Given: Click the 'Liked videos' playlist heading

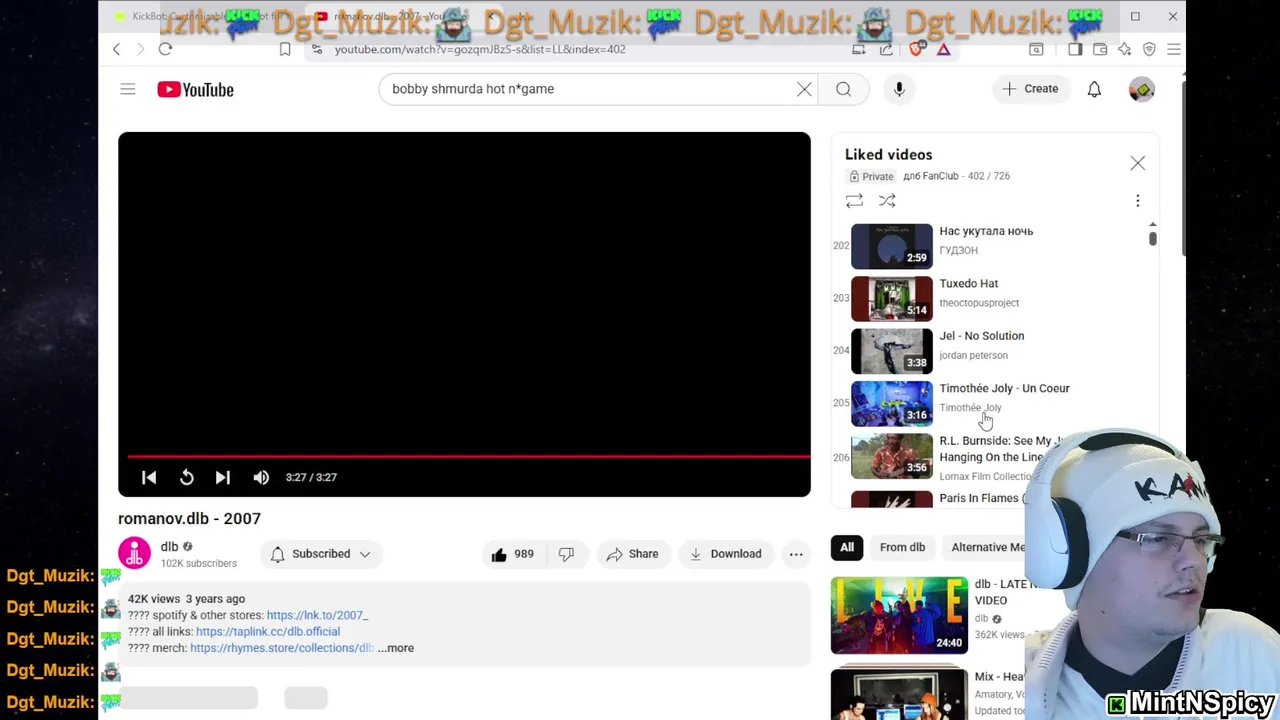Looking at the screenshot, I should coord(888,154).
